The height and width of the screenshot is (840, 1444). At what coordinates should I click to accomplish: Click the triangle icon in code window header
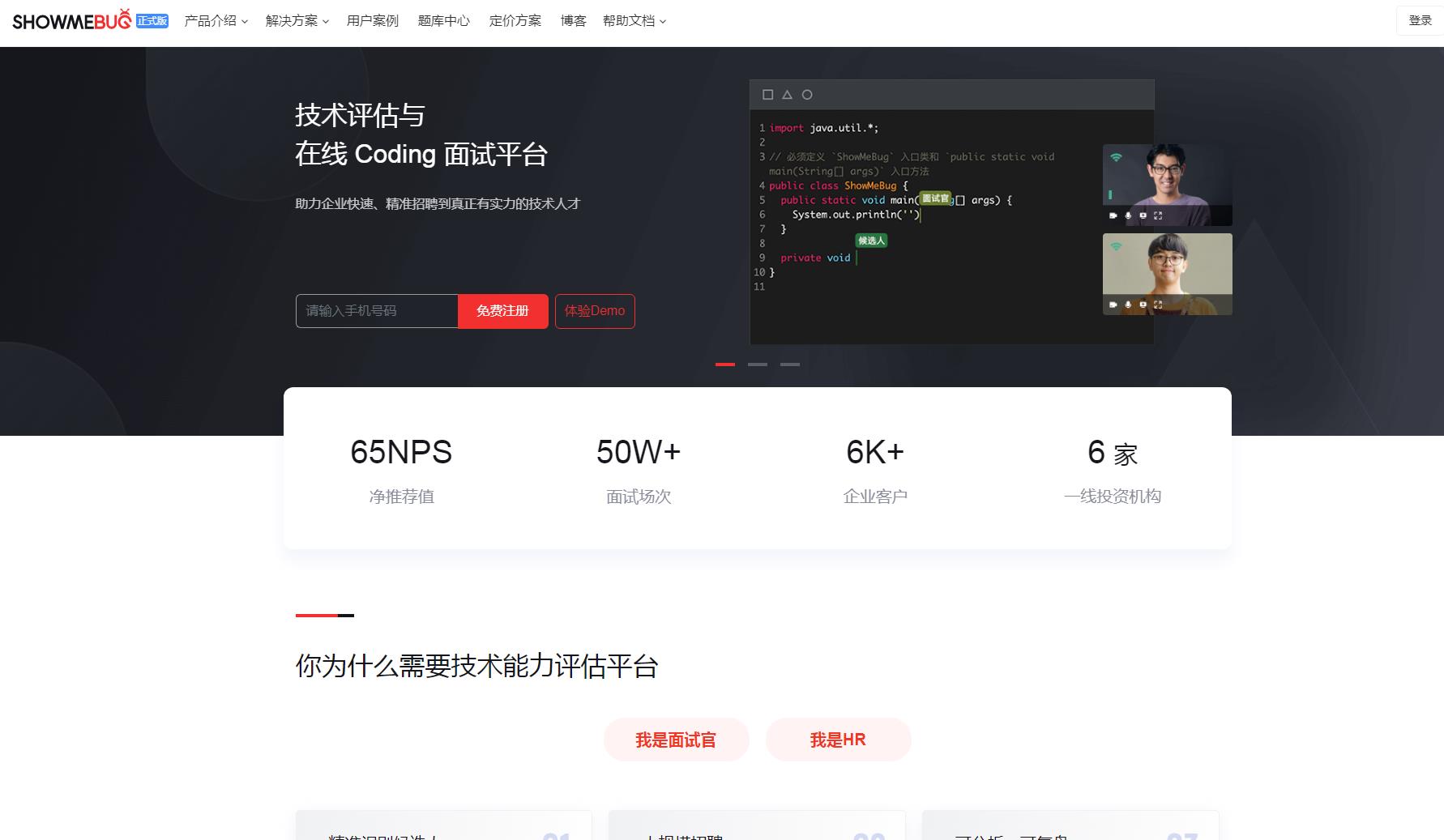(x=787, y=95)
